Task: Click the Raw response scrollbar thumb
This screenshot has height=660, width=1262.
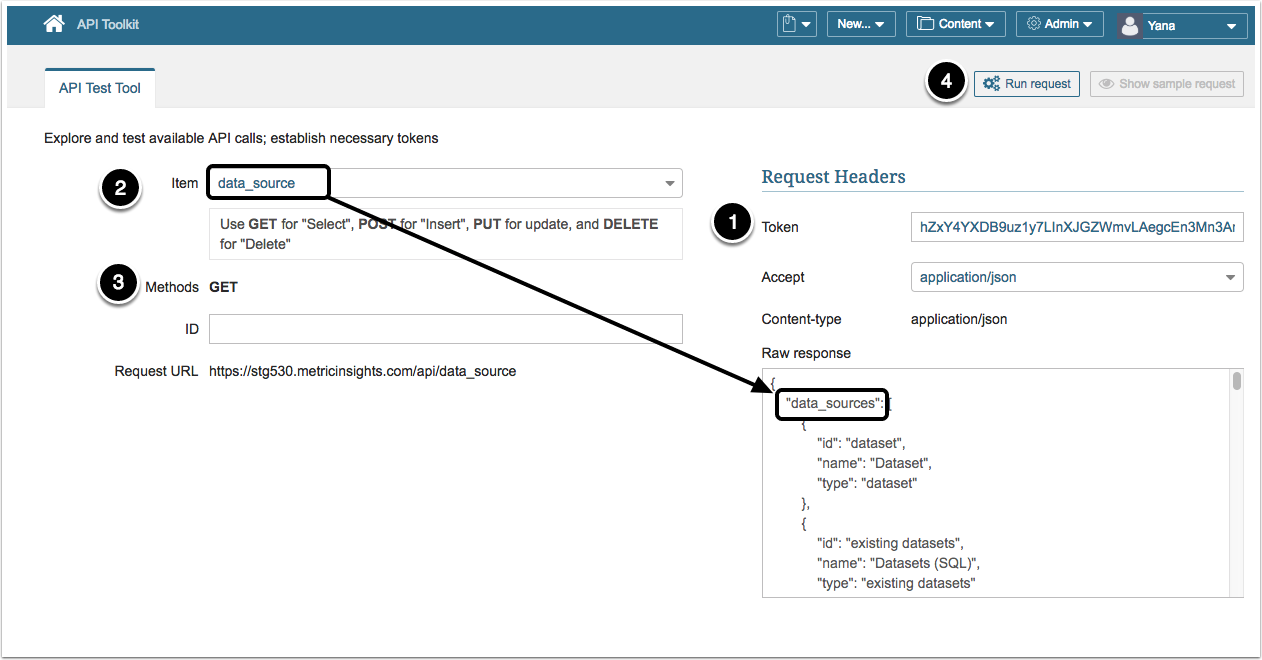Action: coord(1236,381)
